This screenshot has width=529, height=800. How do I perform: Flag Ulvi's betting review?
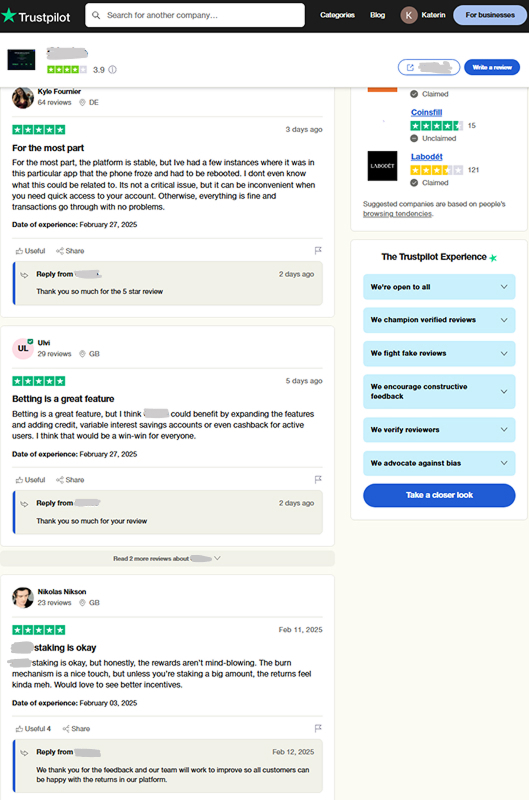pyautogui.click(x=318, y=480)
